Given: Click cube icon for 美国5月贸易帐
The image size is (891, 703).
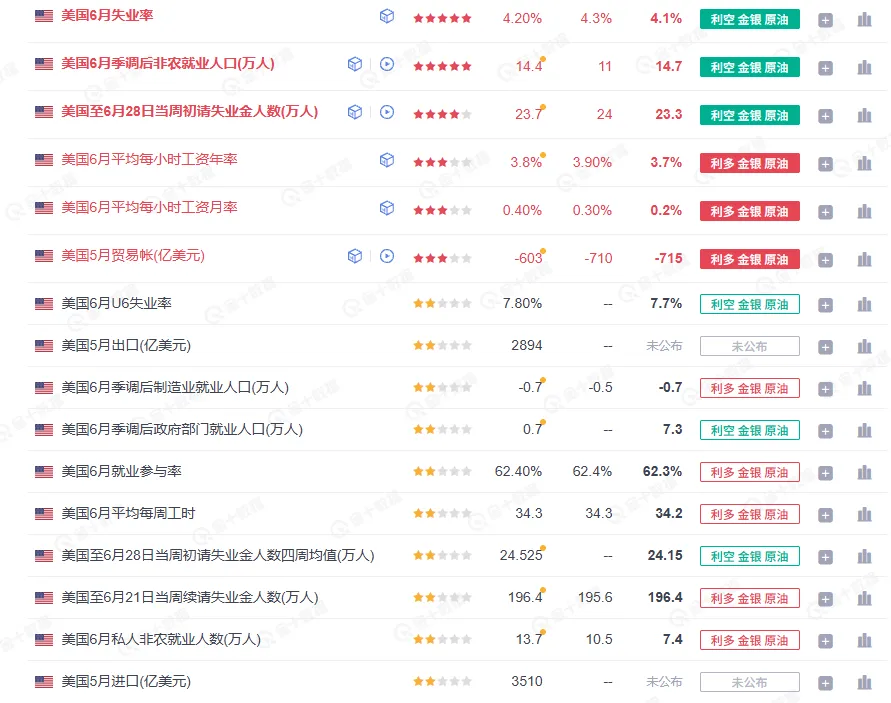Looking at the screenshot, I should (x=355, y=256).
